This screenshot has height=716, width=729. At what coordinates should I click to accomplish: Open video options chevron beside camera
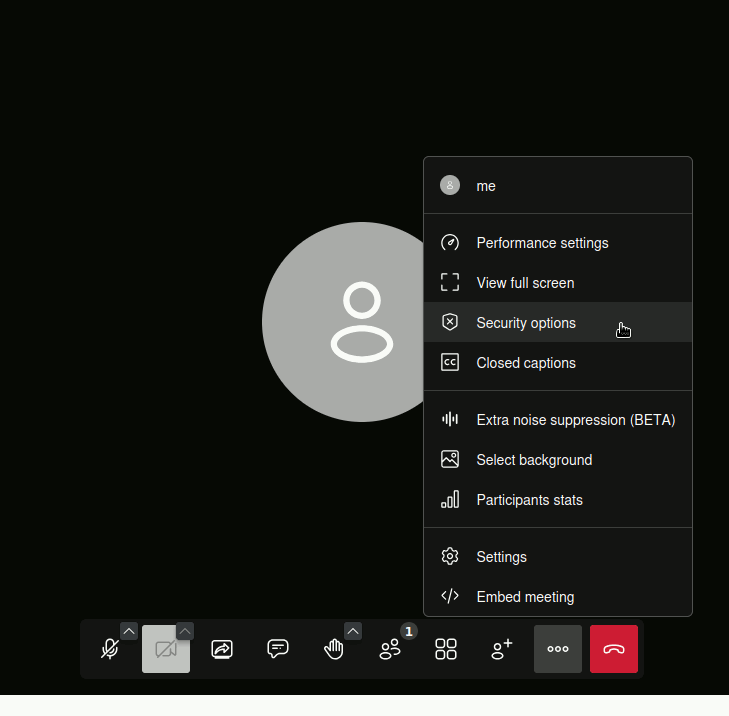[x=185, y=631]
